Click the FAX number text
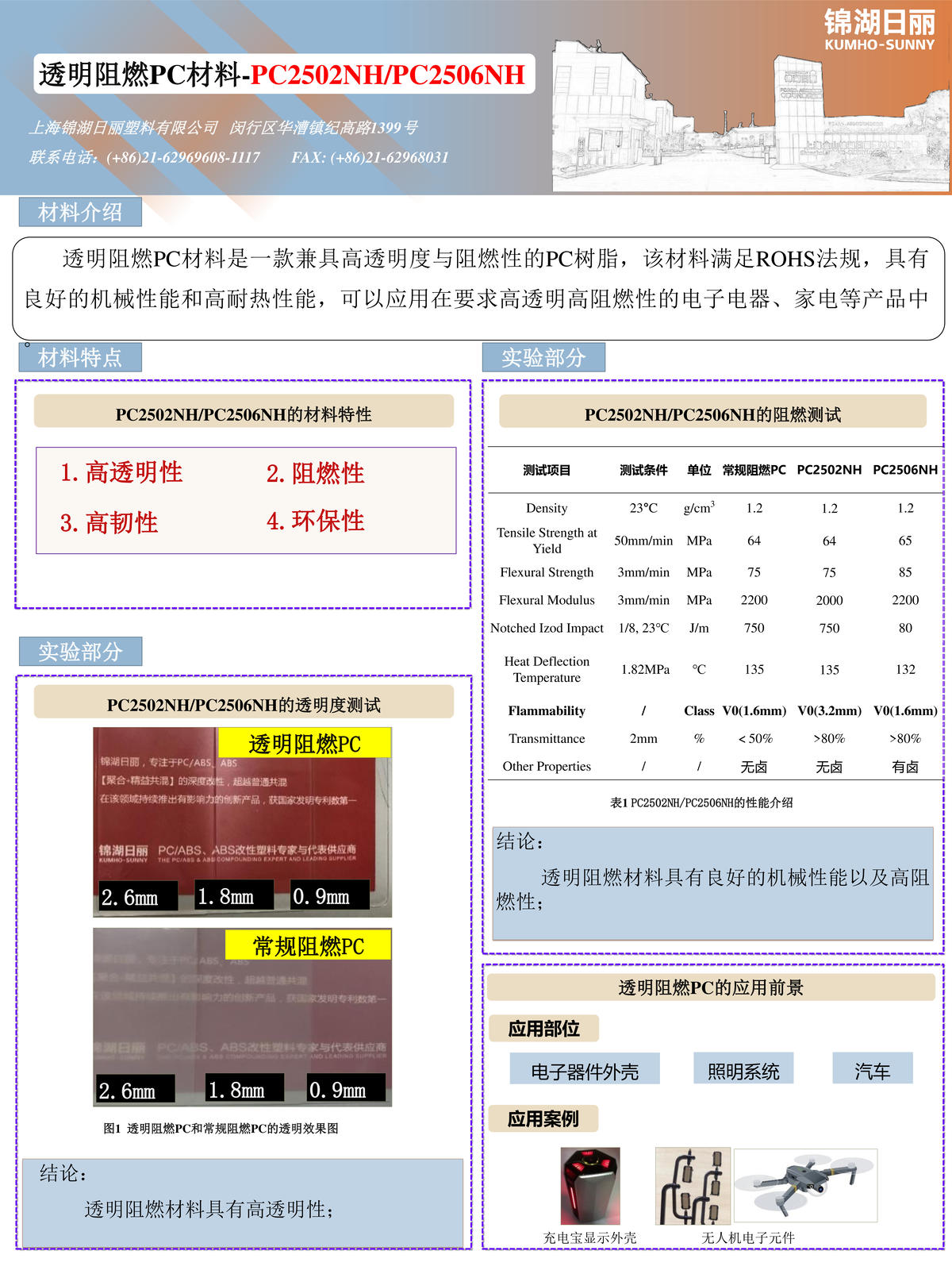This screenshot has height=1270, width=952. pyautogui.click(x=370, y=157)
